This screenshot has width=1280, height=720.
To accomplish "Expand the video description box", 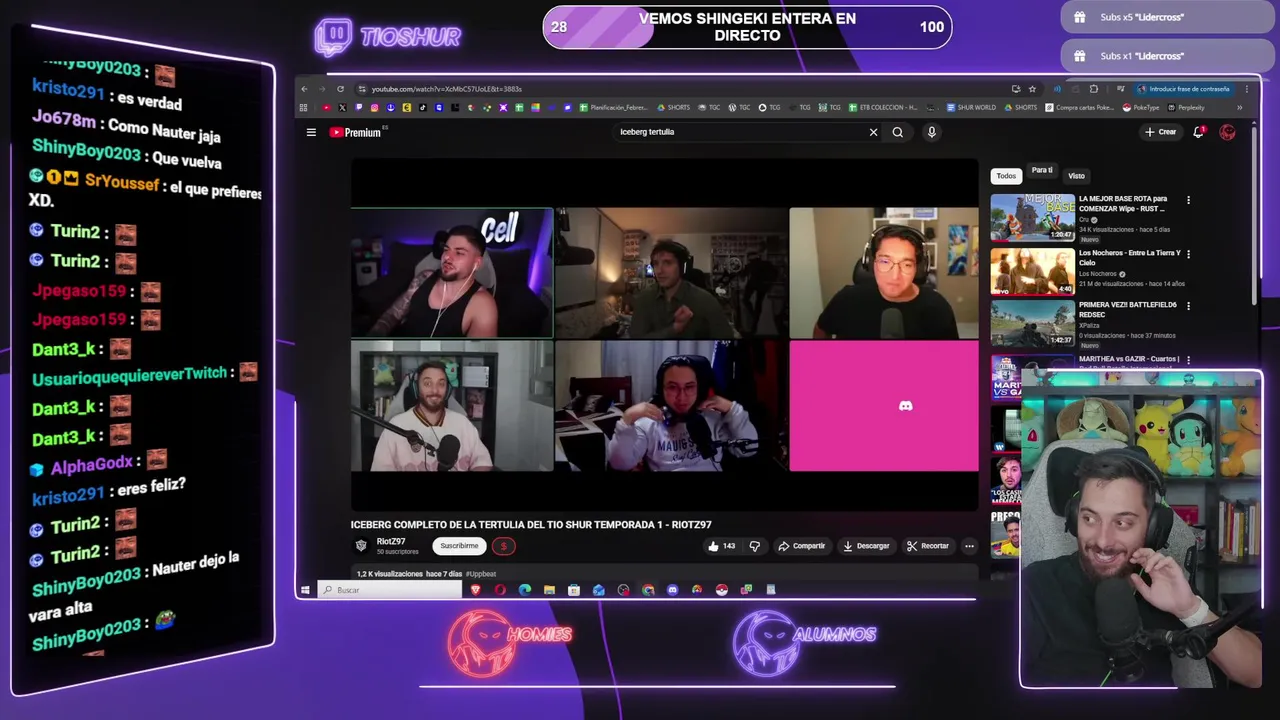I will tap(664, 573).
